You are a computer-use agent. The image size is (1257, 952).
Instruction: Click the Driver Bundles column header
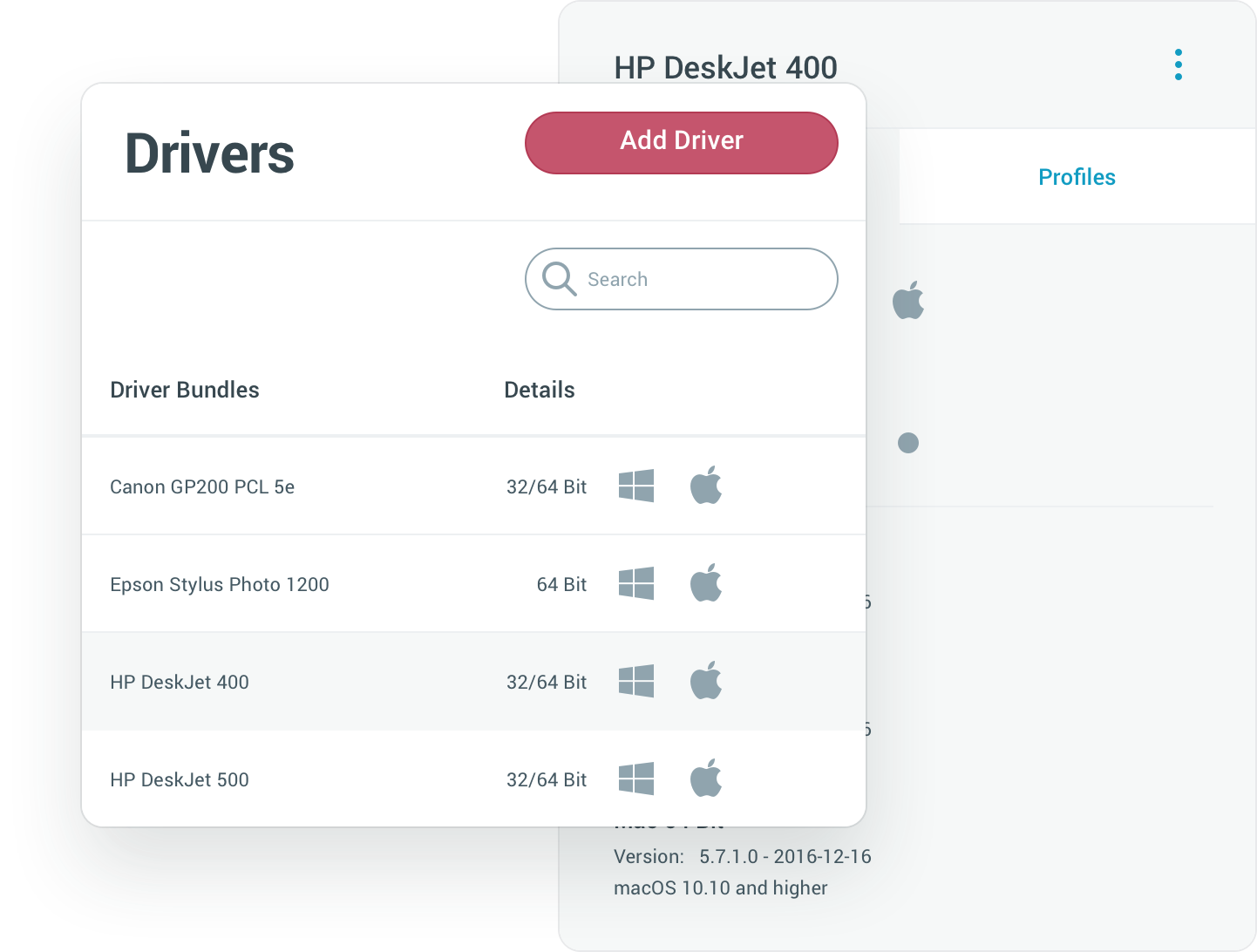[x=185, y=390]
